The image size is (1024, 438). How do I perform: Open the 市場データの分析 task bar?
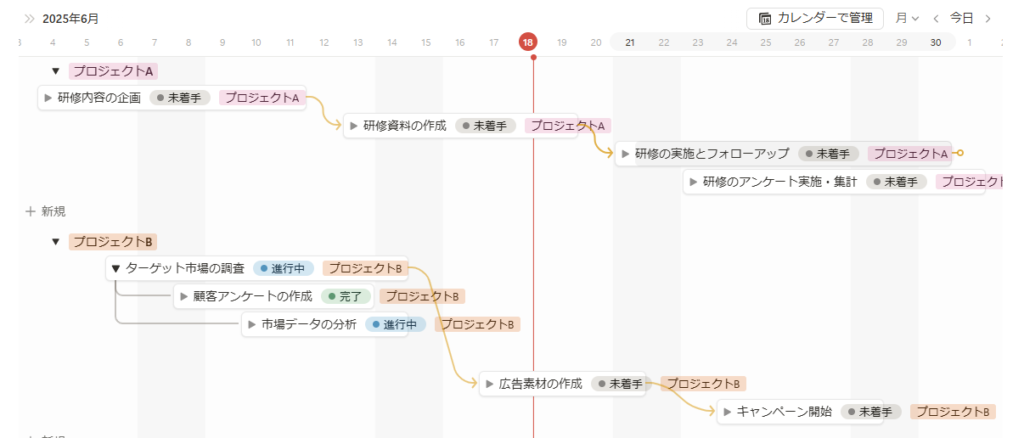point(325,324)
